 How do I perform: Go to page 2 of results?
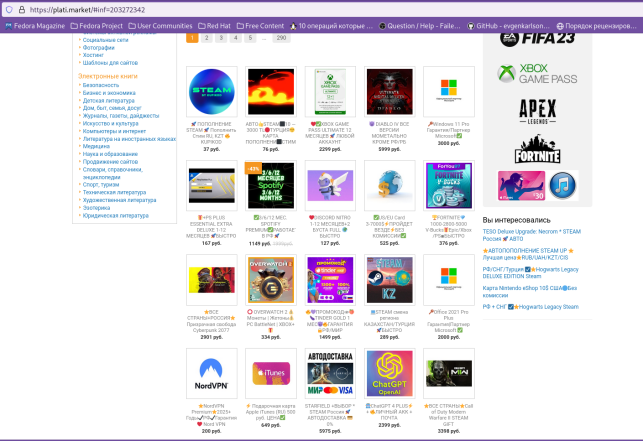click(207, 38)
